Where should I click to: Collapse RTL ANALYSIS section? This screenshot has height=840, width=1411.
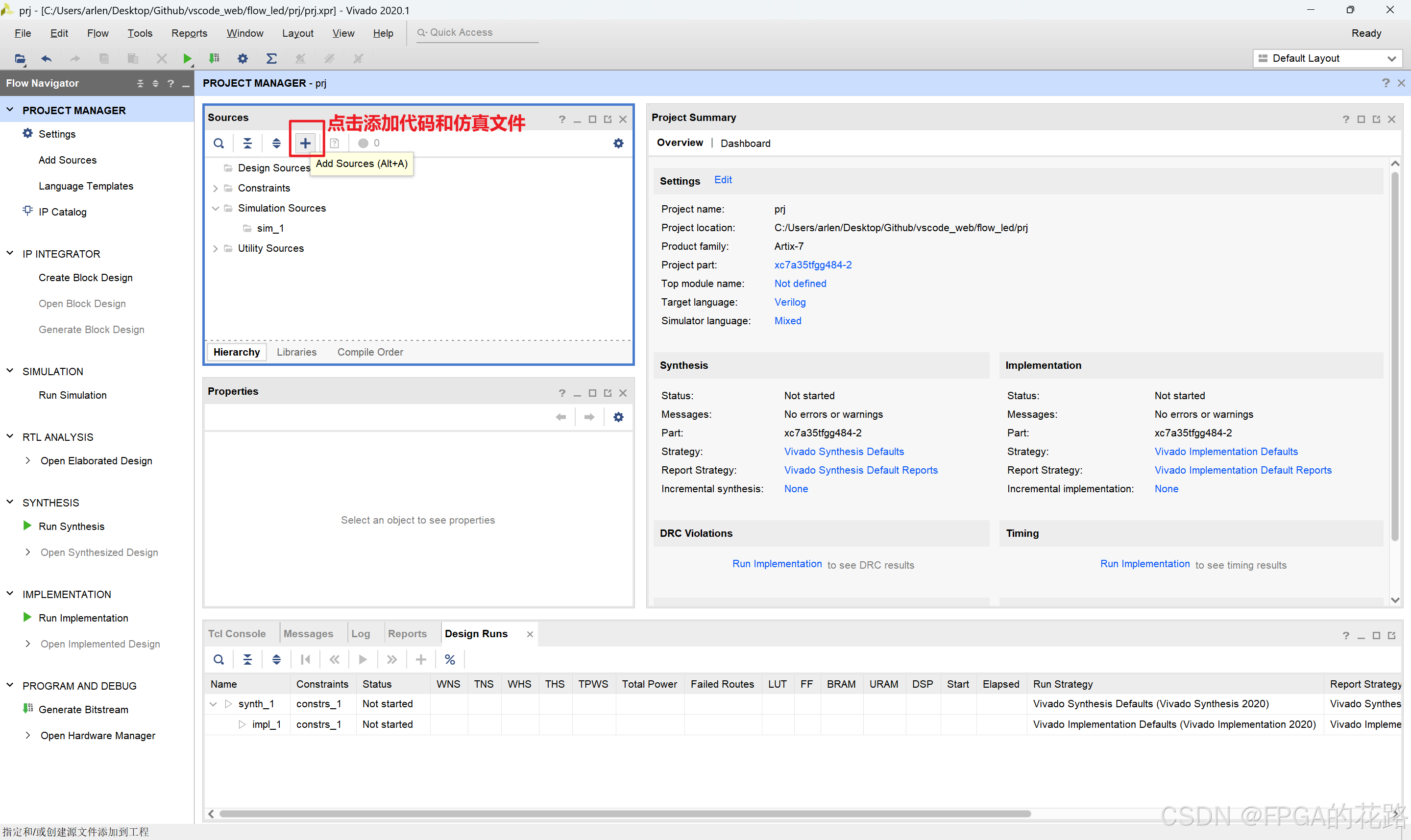click(10, 436)
